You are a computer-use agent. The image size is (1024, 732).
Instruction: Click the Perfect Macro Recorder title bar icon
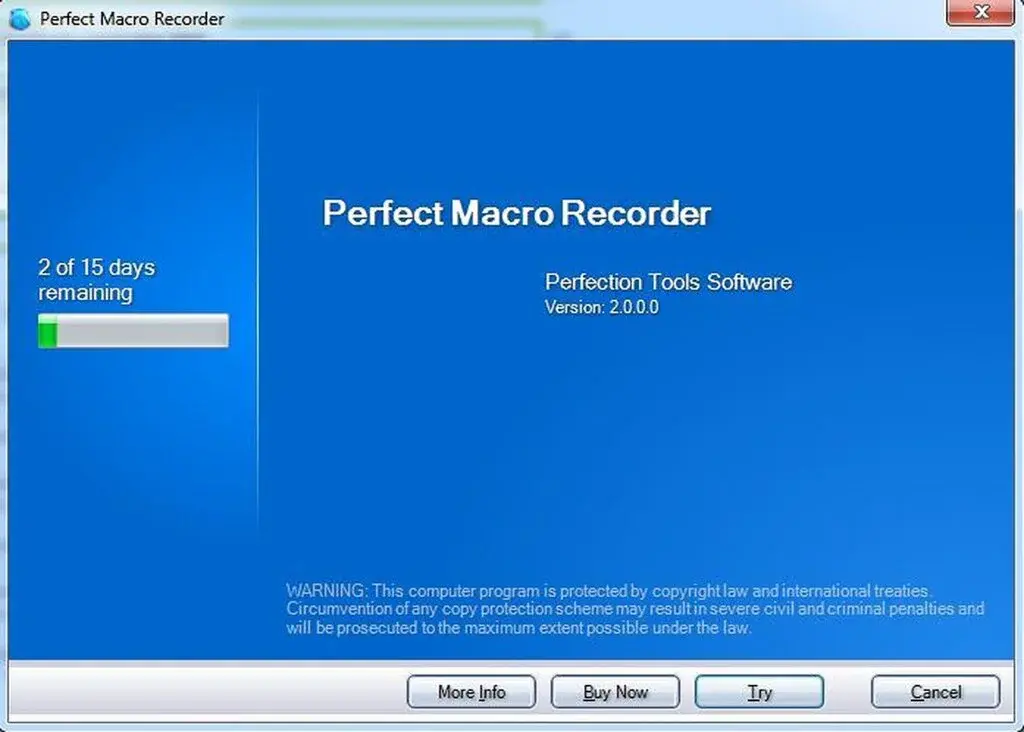20,19
